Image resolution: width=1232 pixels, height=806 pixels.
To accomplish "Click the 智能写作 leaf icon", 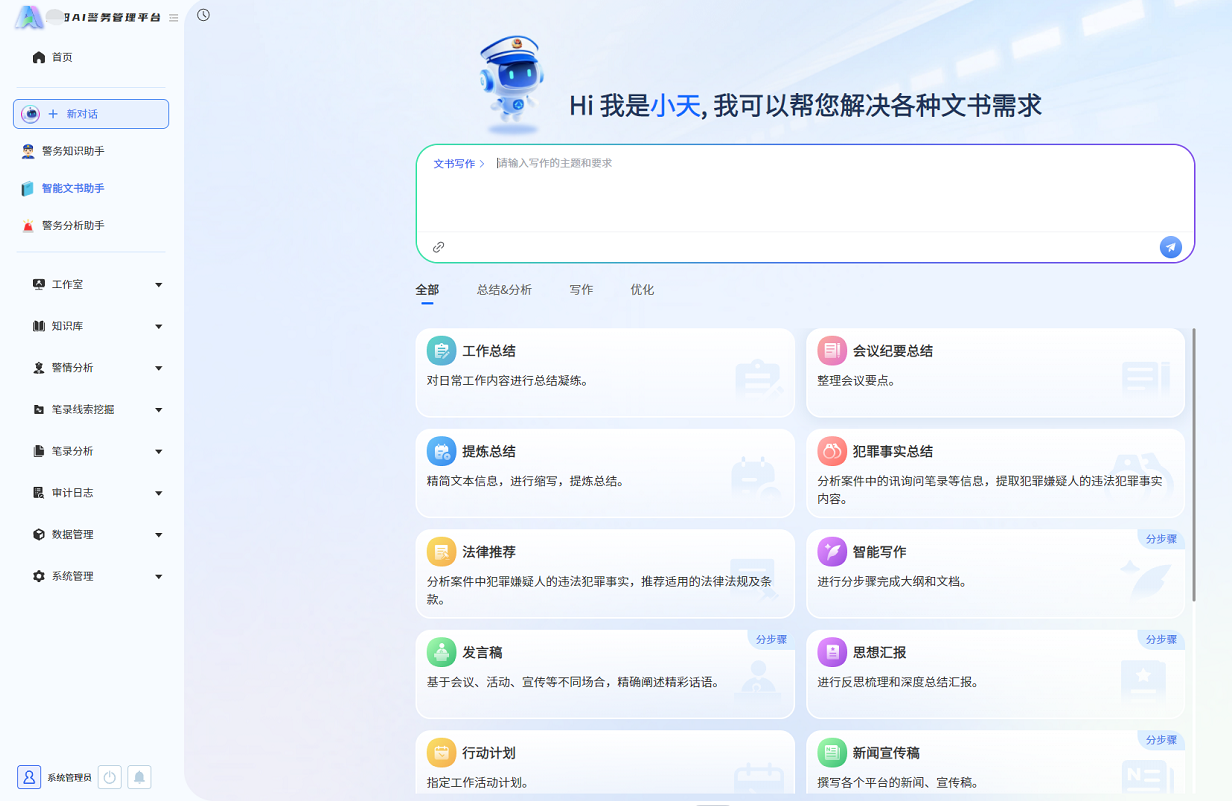I will [832, 551].
